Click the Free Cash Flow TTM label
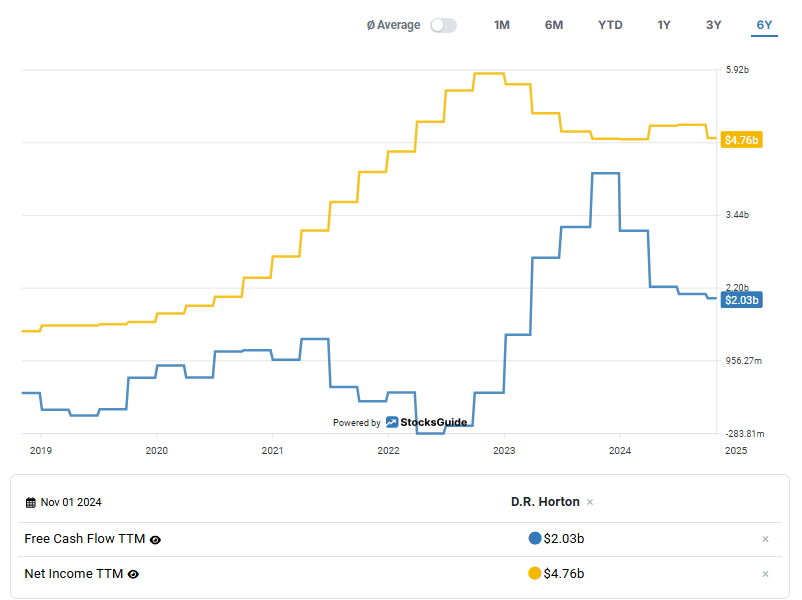This screenshot has height=600, width=802. pos(85,539)
